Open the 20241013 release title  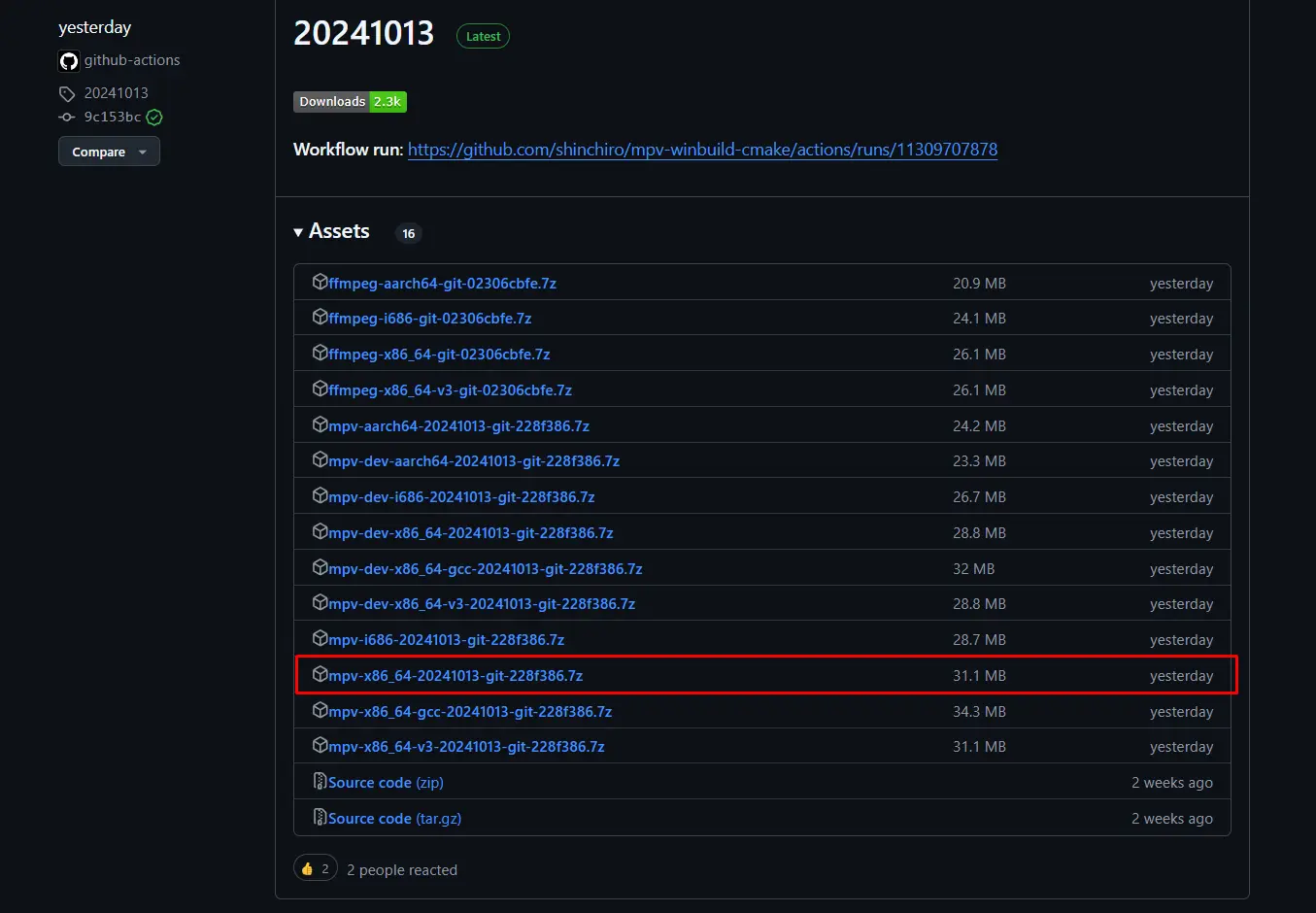click(x=364, y=33)
